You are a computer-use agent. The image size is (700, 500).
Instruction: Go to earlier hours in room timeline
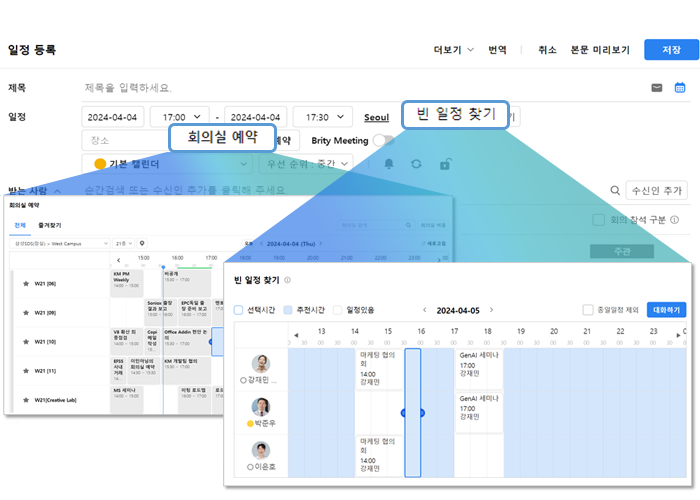pos(118,260)
